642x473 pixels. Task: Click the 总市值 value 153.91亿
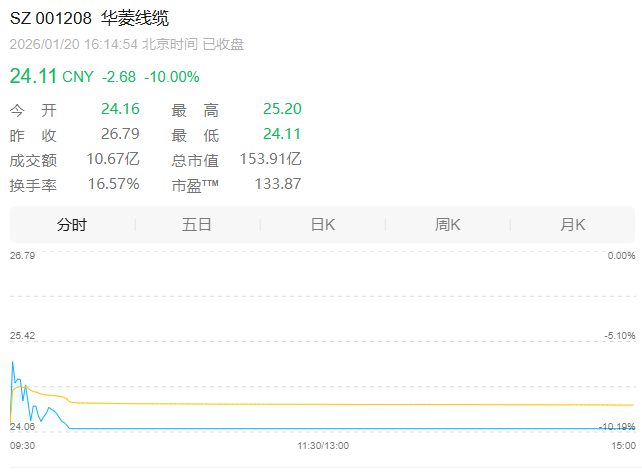tap(271, 159)
